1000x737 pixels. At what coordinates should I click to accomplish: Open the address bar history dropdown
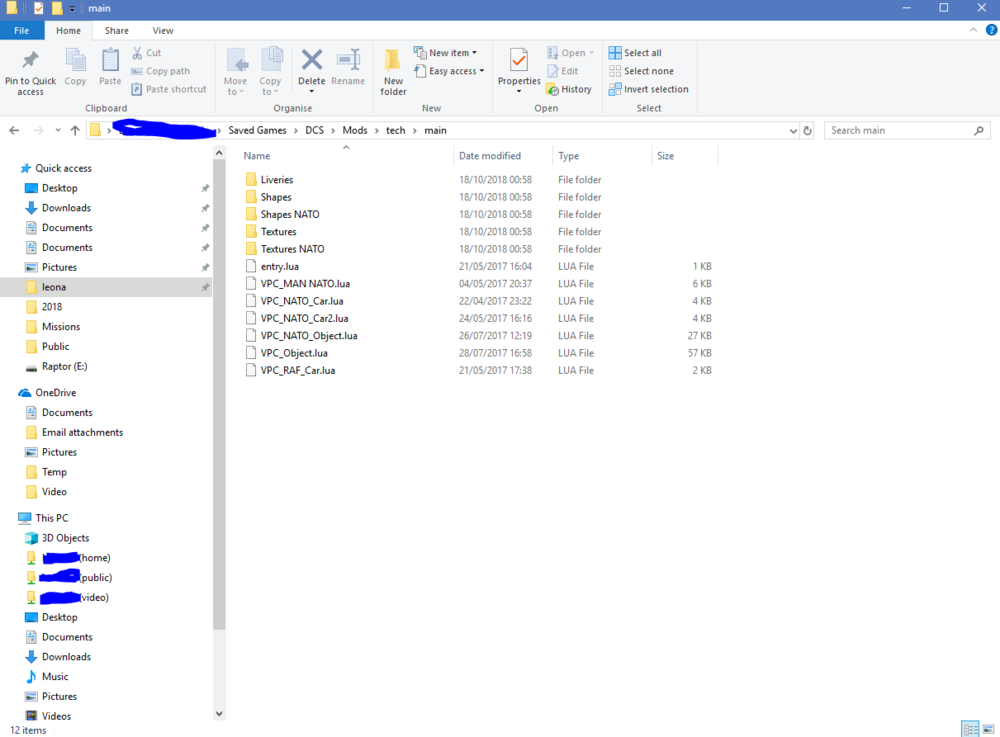point(793,131)
